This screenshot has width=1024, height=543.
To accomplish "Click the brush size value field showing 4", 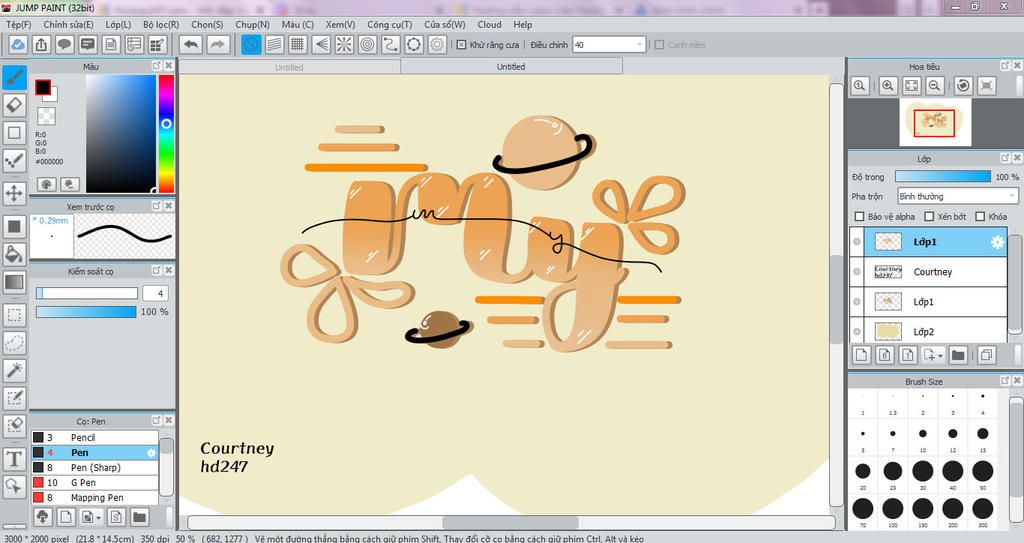I will 155,293.
